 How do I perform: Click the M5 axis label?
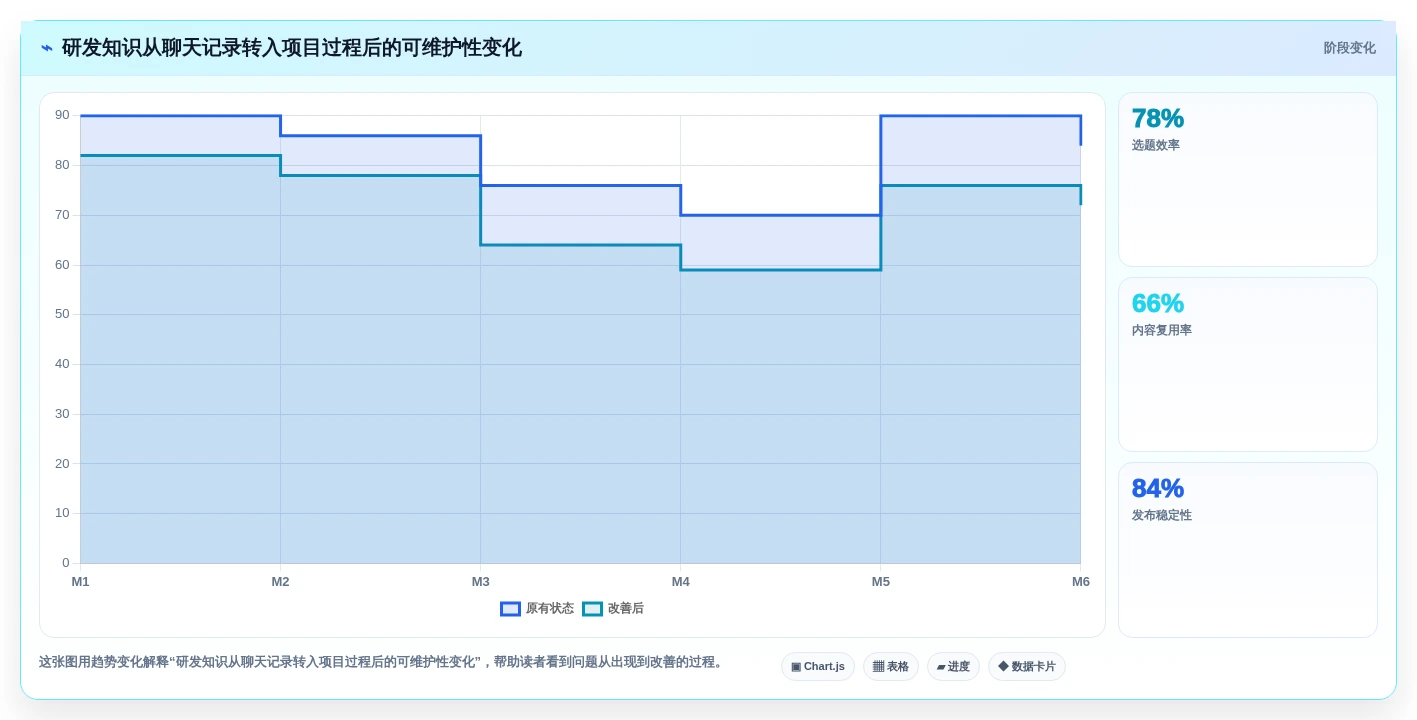(x=880, y=582)
